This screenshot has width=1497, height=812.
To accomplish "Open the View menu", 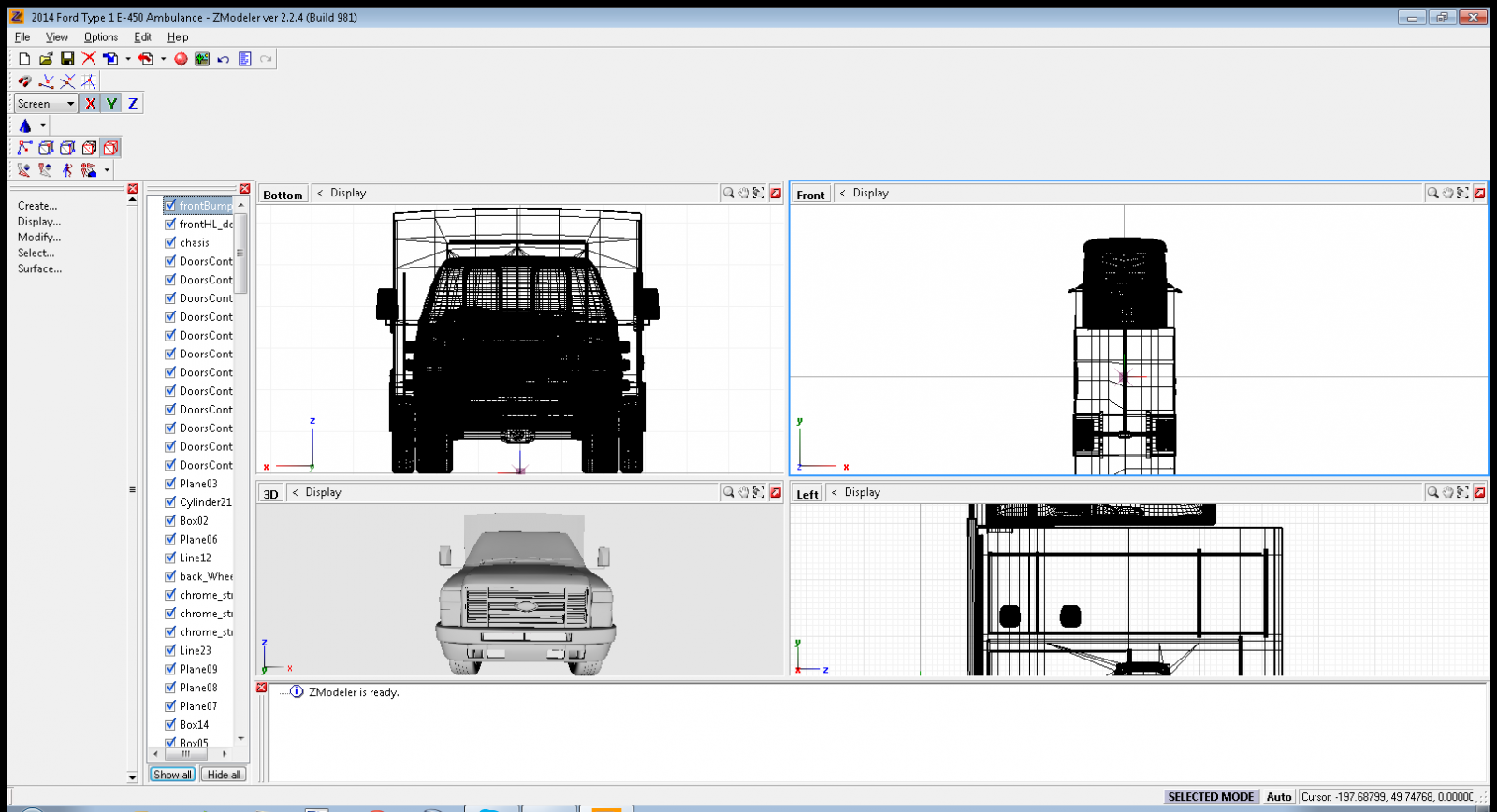I will (57, 37).
